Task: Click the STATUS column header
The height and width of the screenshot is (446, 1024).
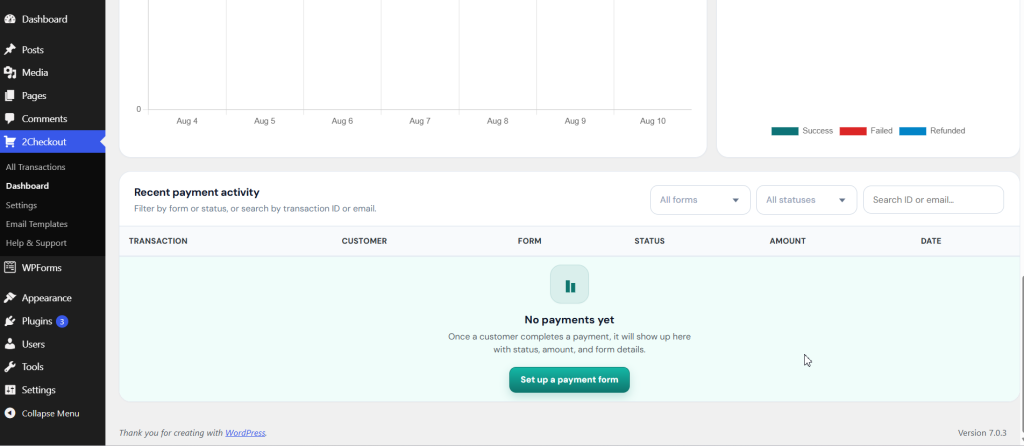Action: 649,241
